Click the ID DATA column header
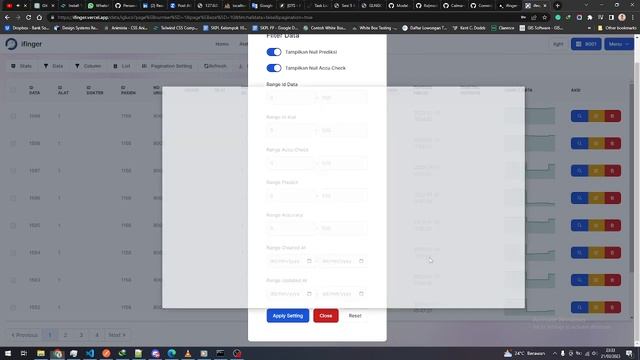Image resolution: width=640 pixels, height=360 pixels. (35, 90)
